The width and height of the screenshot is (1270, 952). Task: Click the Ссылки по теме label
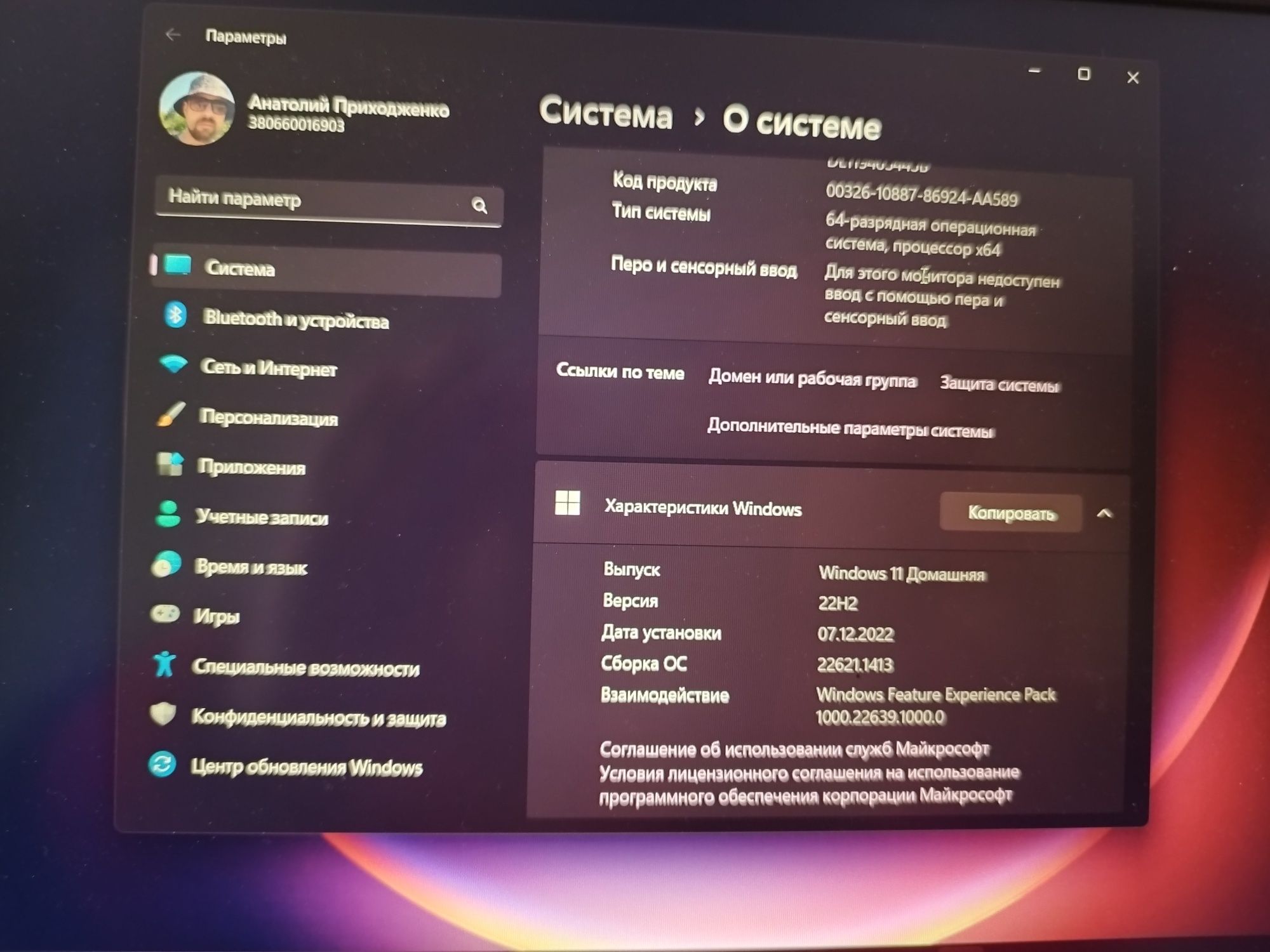620,371
